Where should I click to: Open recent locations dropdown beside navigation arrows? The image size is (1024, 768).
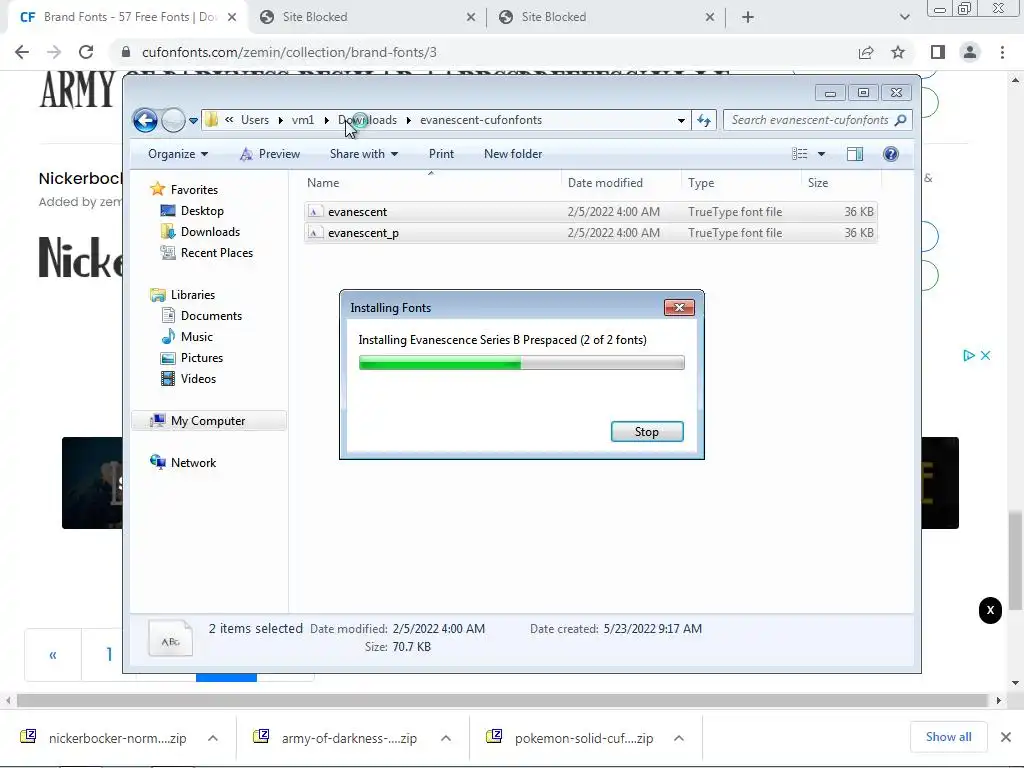tap(193, 121)
